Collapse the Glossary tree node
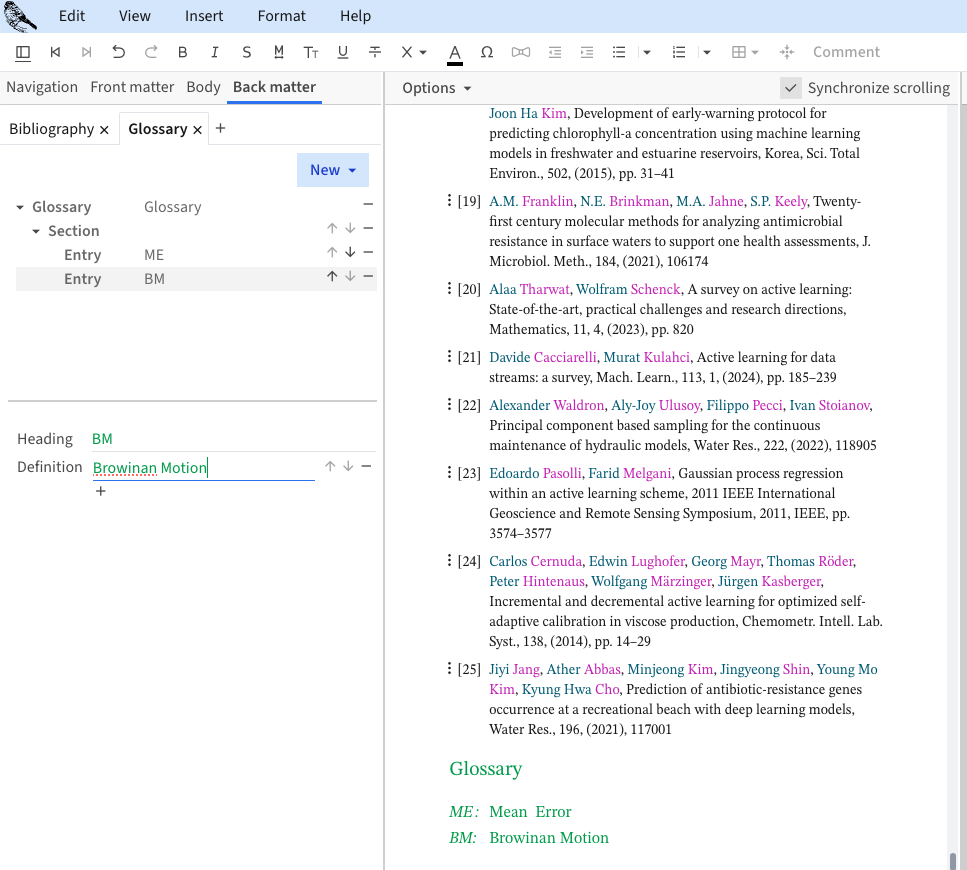967x870 pixels. pos(21,207)
